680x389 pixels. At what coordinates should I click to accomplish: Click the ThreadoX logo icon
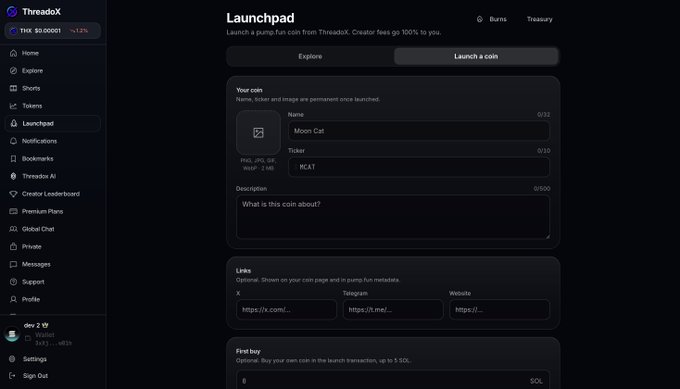tap(12, 12)
